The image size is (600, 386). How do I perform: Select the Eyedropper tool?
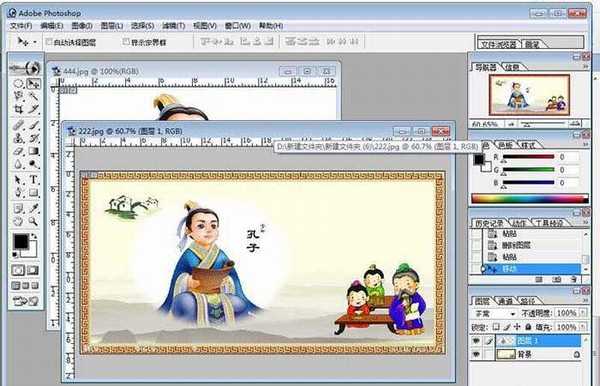(x=34, y=208)
